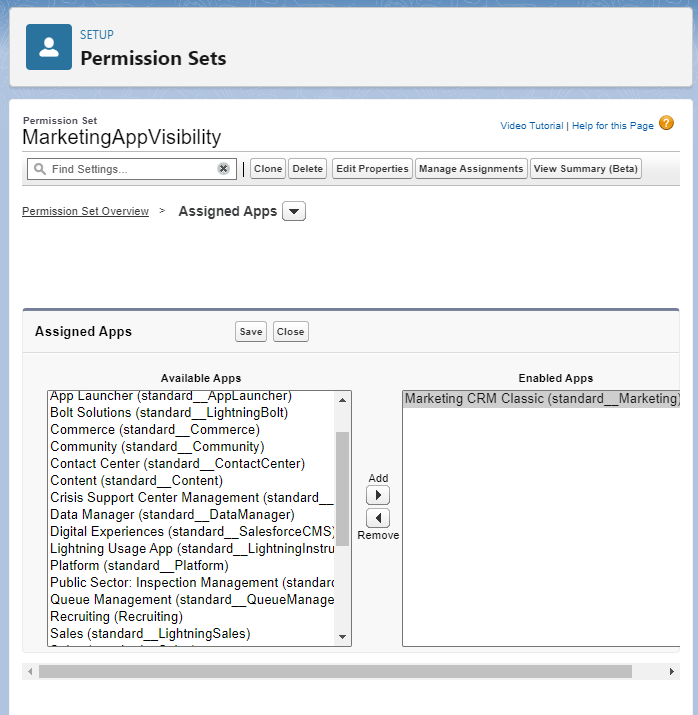
Task: Select Data Manager app entry
Action: tap(191, 515)
